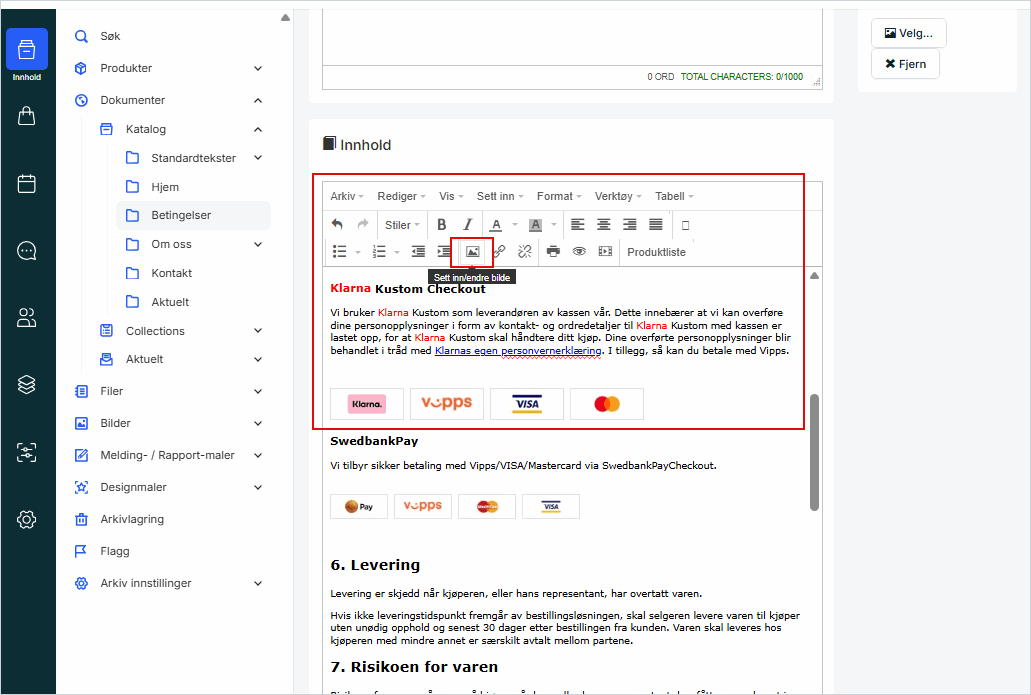Toggle italic formatting

(467, 225)
